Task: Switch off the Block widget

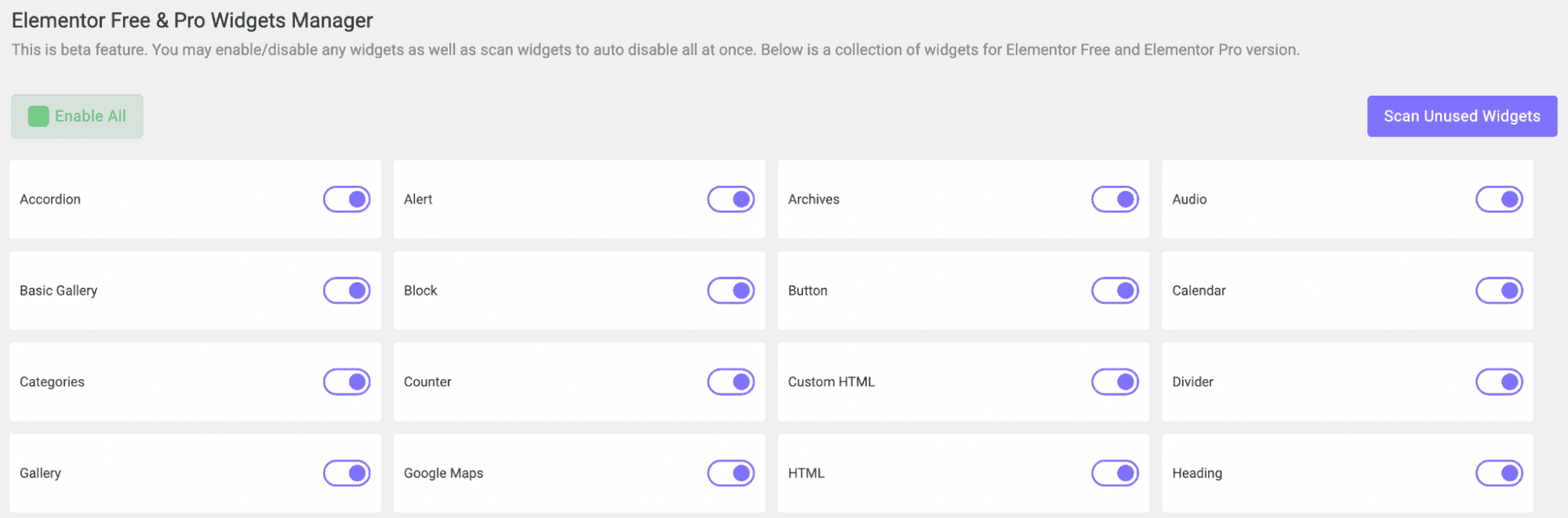Action: click(x=730, y=291)
